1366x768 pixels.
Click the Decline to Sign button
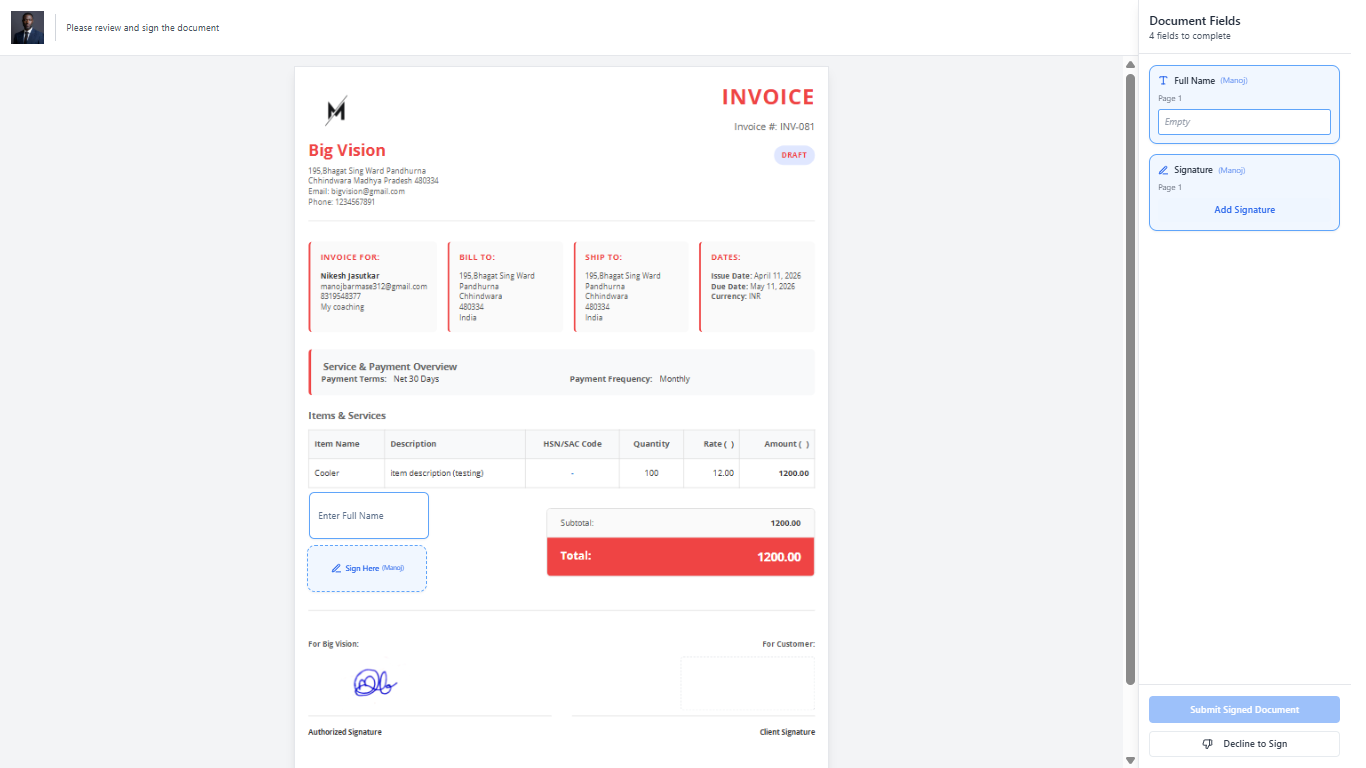[1244, 744]
